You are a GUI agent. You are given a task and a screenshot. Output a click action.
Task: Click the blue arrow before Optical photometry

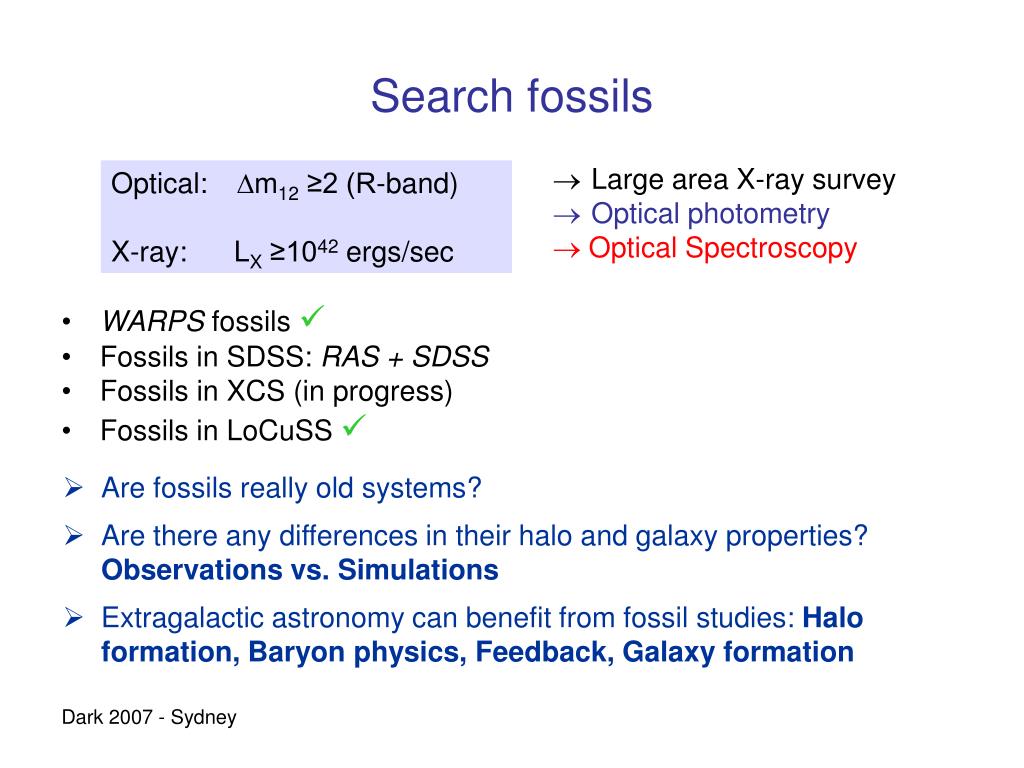[566, 216]
